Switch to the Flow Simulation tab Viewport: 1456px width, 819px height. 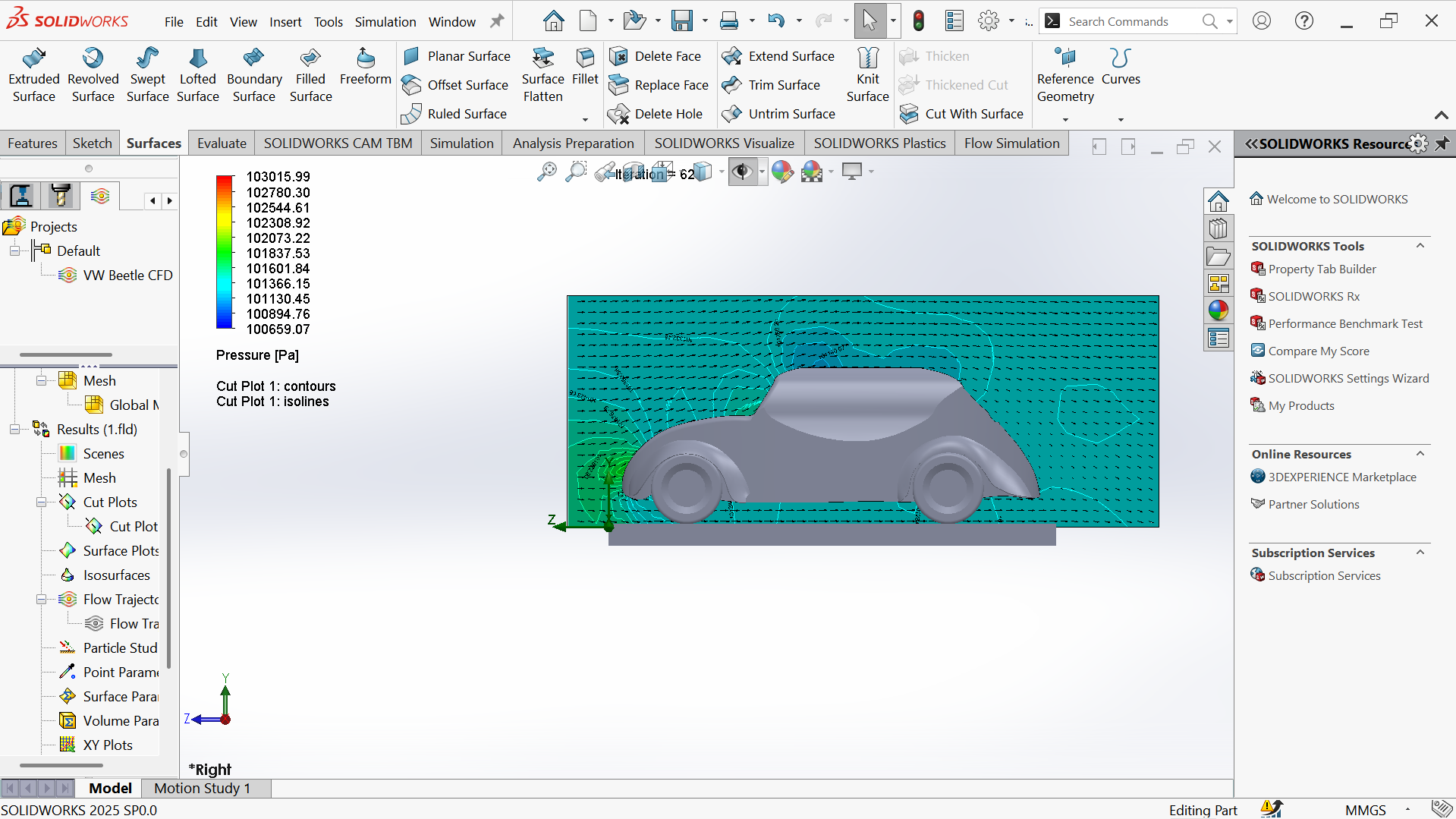(x=1012, y=143)
